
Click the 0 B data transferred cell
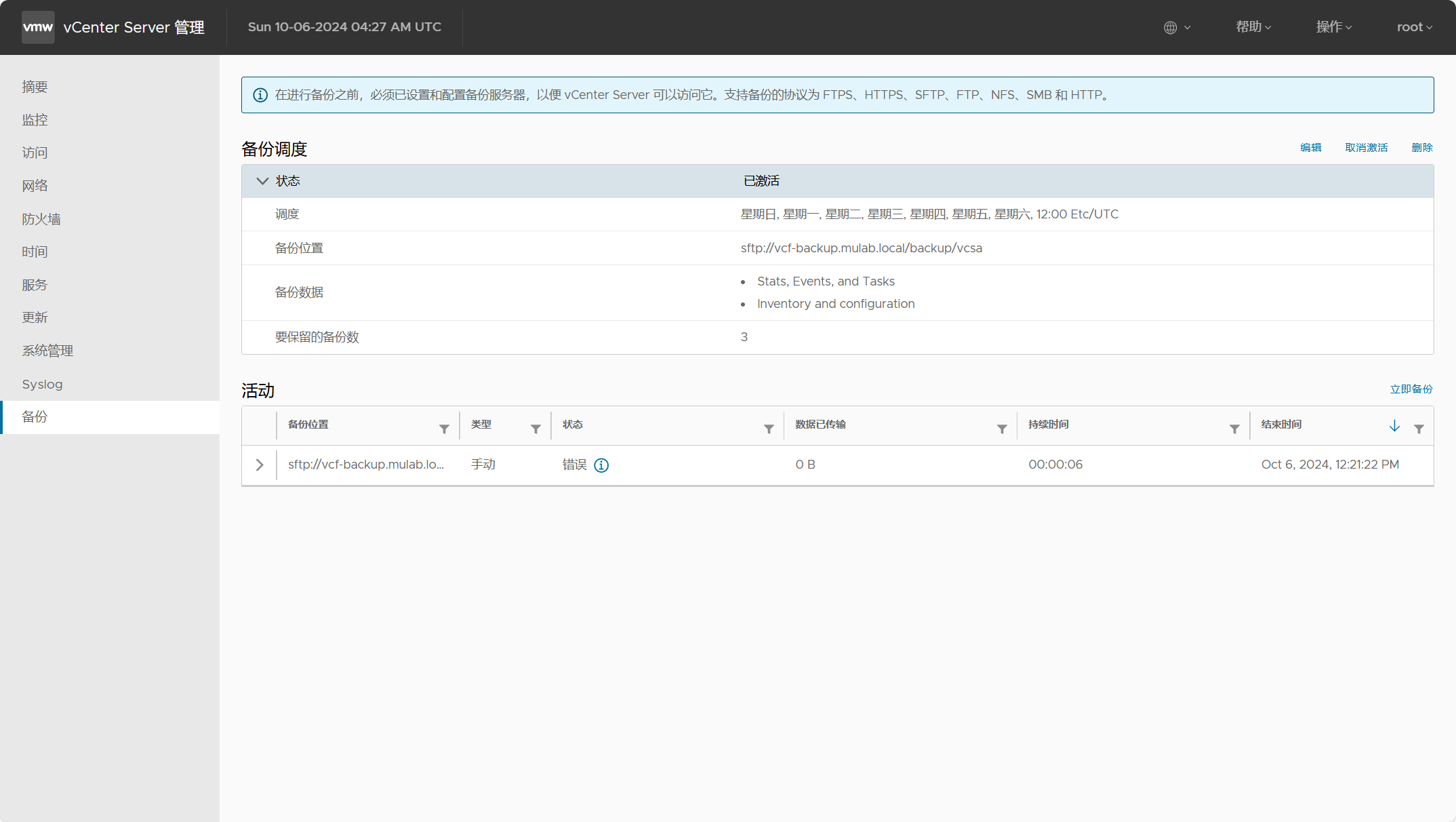coord(805,465)
